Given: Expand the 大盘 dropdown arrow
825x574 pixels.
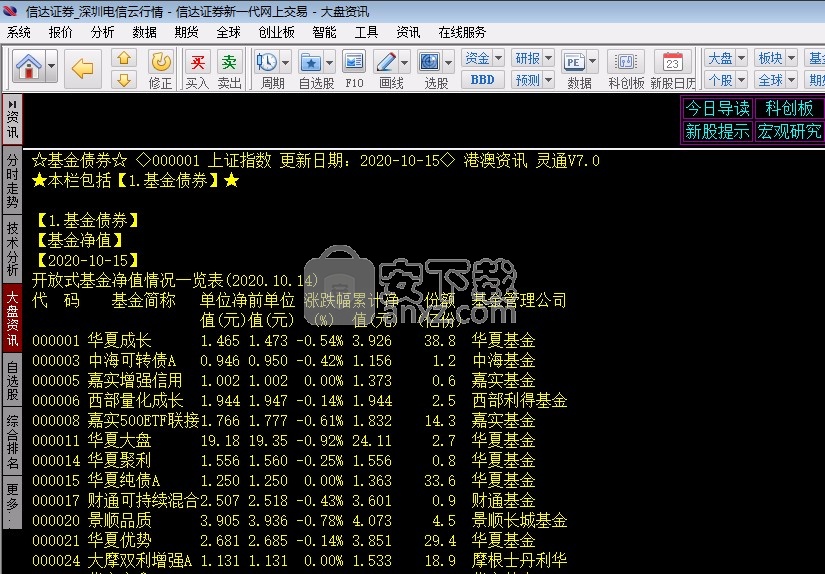Looking at the screenshot, I should click(741, 58).
